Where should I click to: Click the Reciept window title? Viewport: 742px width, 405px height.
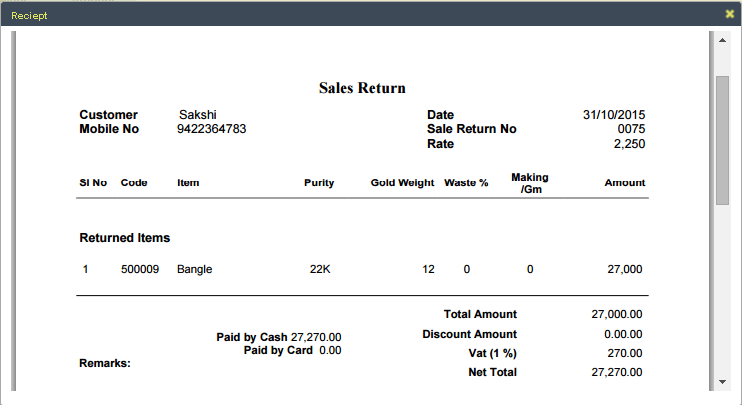coord(29,15)
